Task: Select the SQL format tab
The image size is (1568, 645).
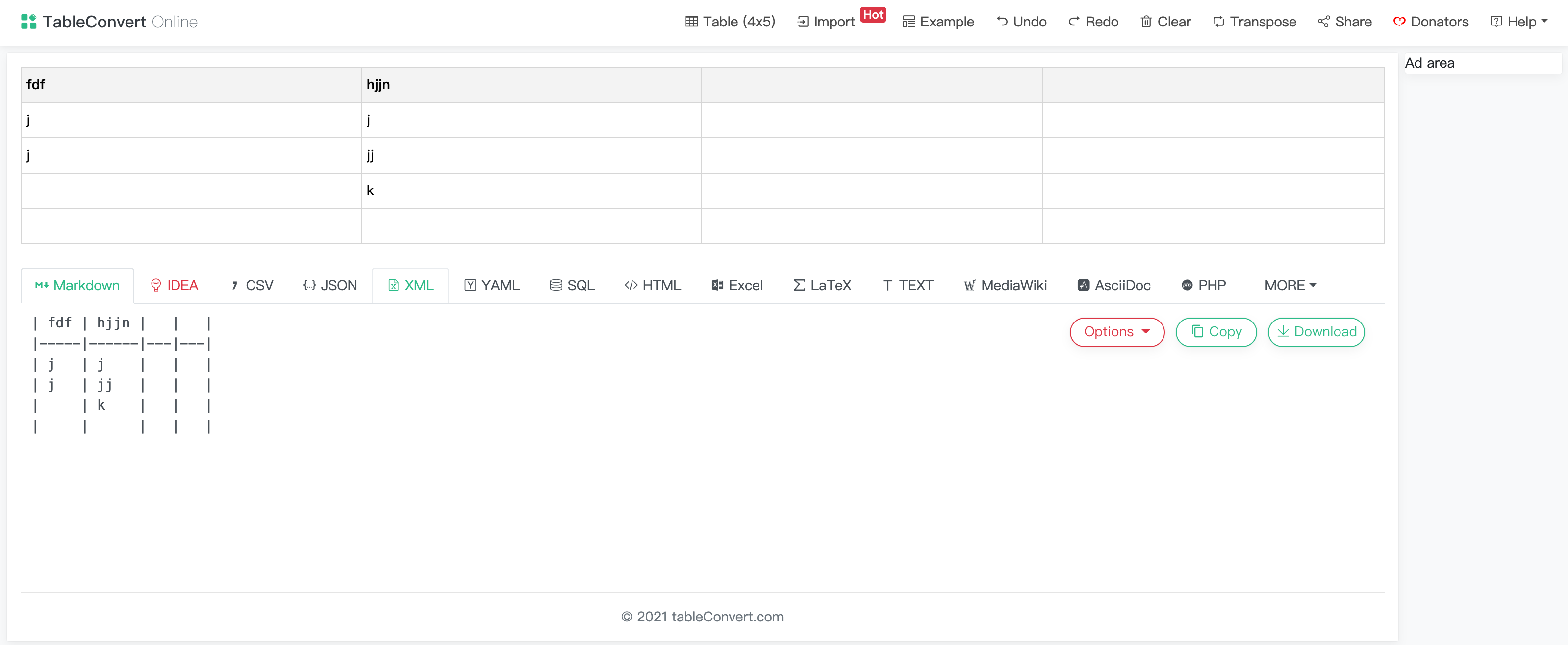Action: (x=572, y=285)
